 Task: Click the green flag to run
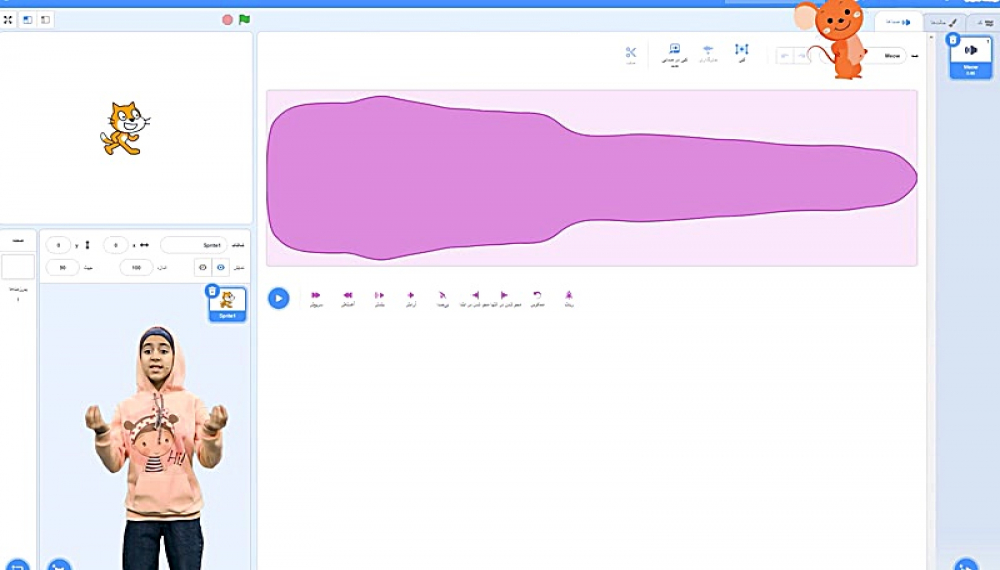(x=245, y=19)
